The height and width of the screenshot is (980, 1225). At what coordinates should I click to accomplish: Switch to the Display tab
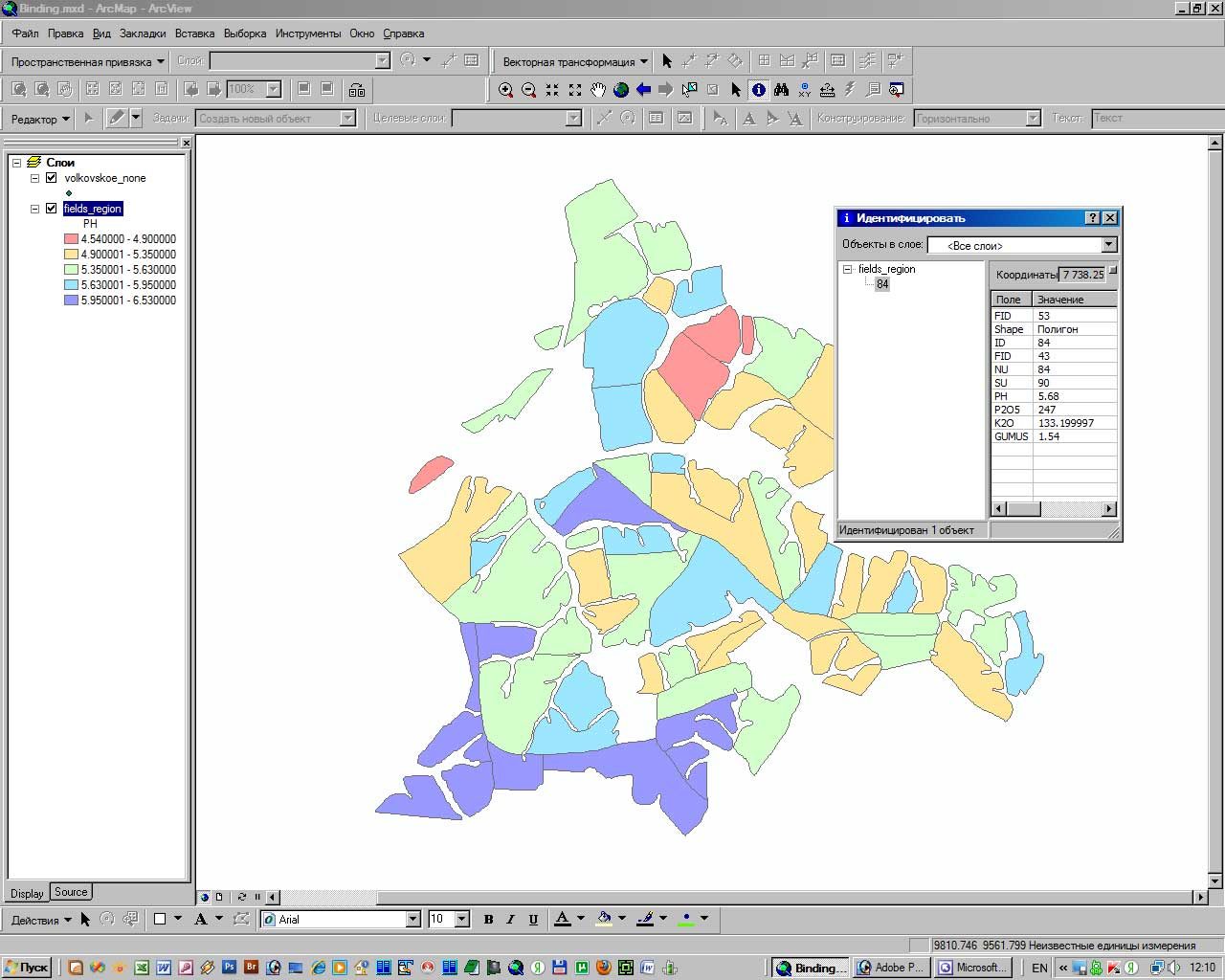click(27, 893)
